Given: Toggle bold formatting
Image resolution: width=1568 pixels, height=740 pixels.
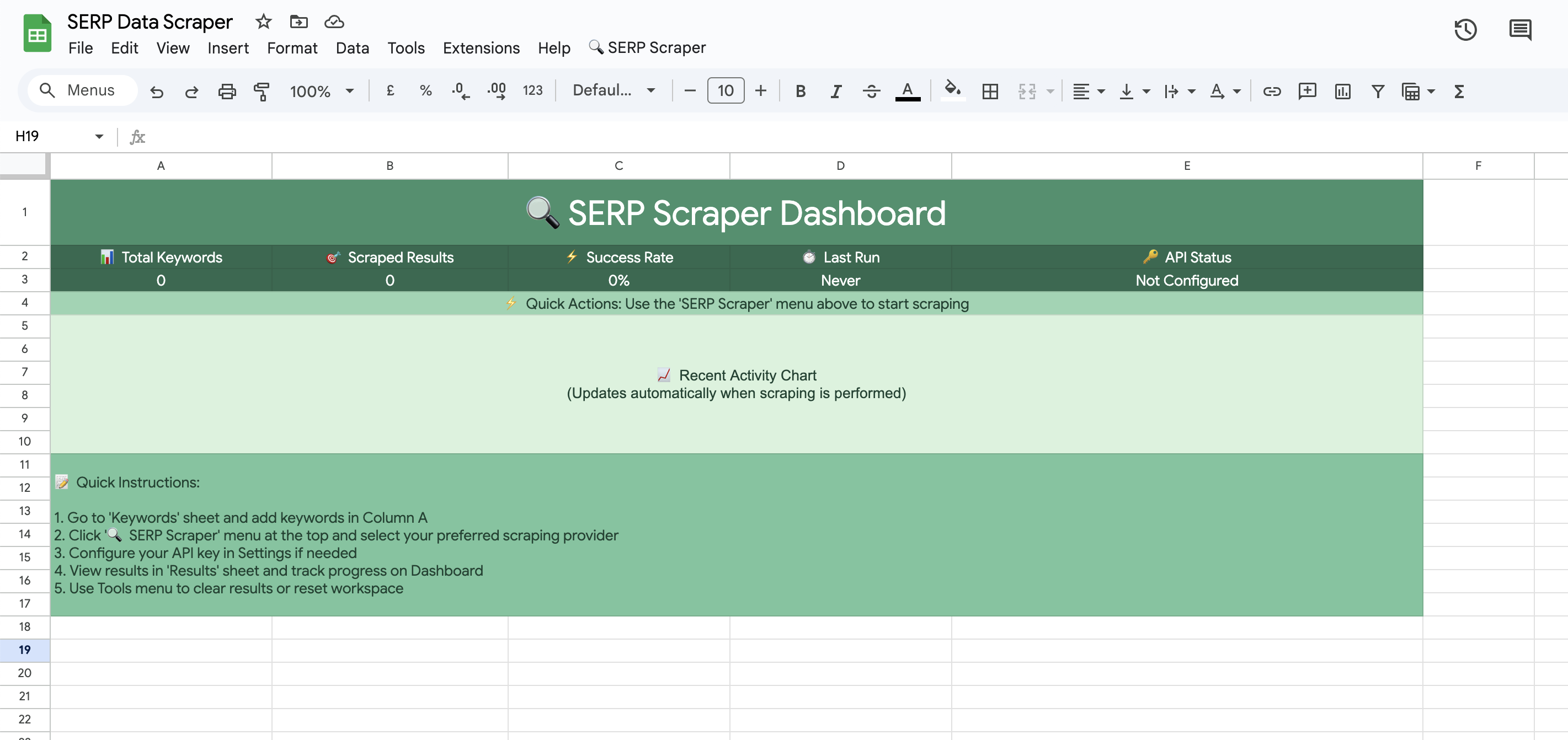Looking at the screenshot, I should [x=800, y=92].
